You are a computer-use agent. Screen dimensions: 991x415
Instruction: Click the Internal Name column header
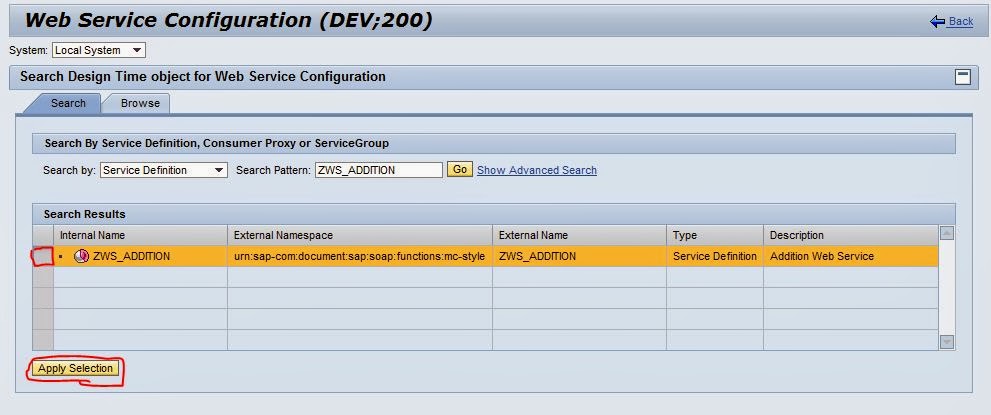92,235
